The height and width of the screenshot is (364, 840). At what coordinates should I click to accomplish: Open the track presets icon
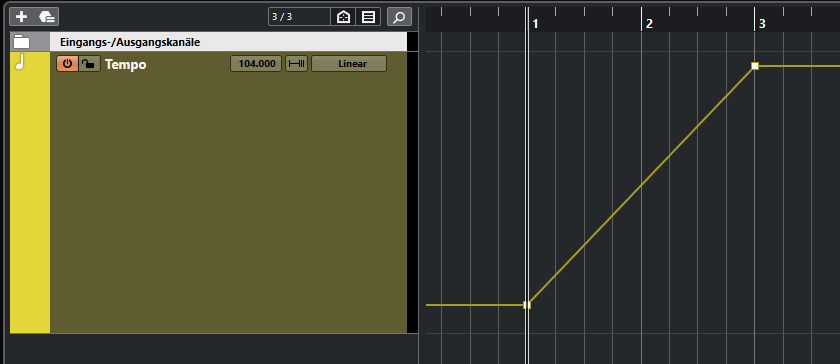point(47,17)
